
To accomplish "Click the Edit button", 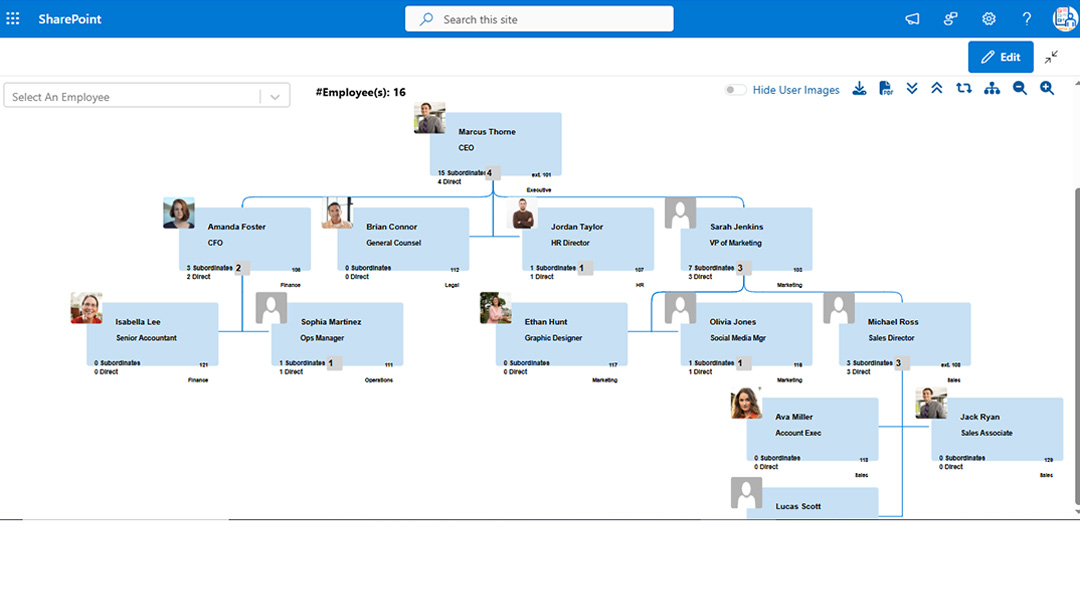I will pos(1001,56).
